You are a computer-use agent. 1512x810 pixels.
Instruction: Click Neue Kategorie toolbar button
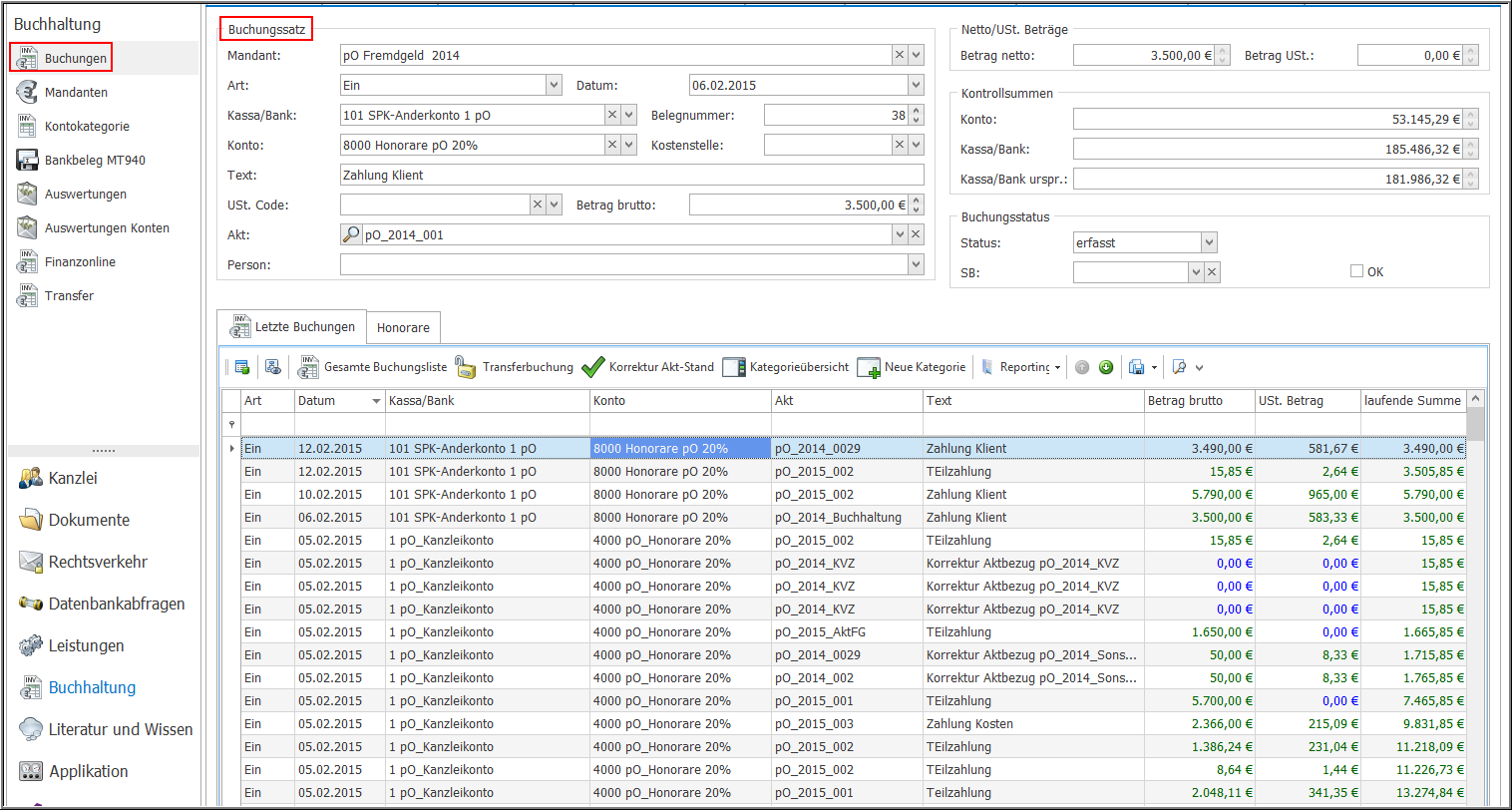coord(924,367)
